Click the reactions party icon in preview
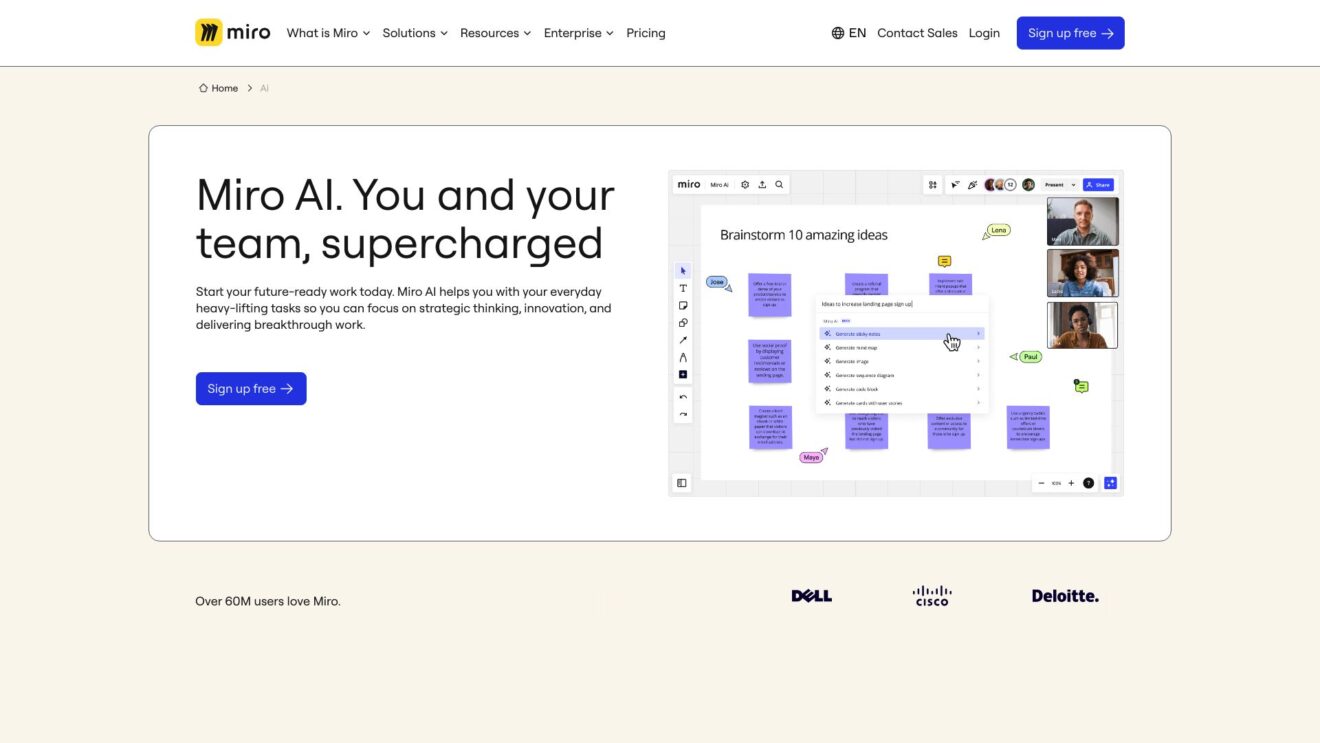This screenshot has height=743, width=1320. (972, 185)
